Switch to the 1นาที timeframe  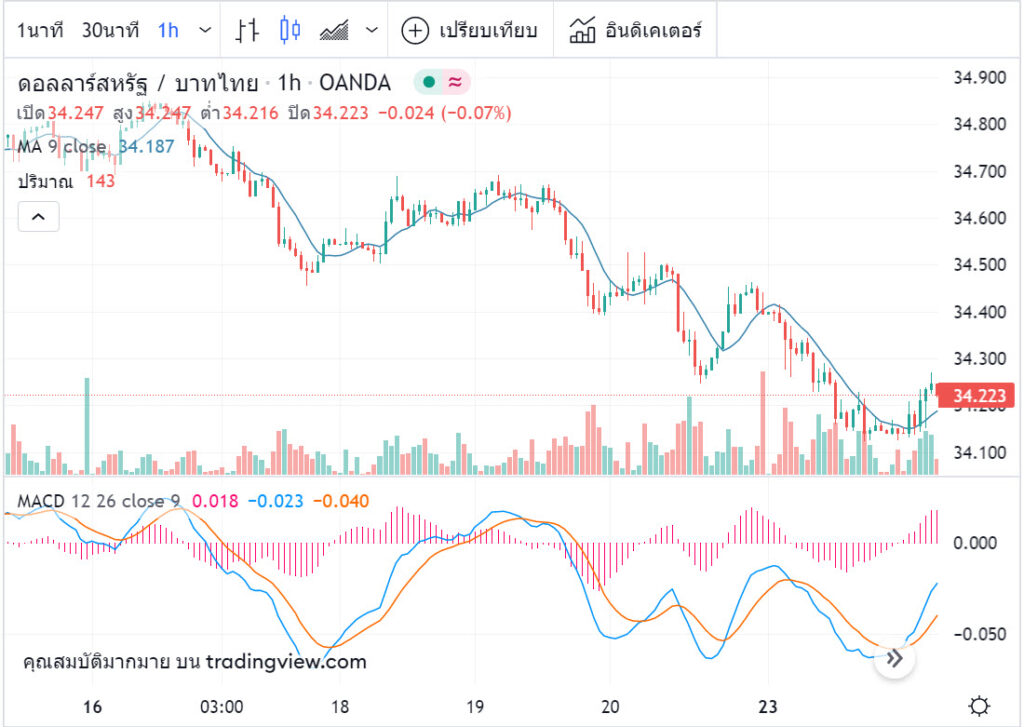(x=40, y=30)
